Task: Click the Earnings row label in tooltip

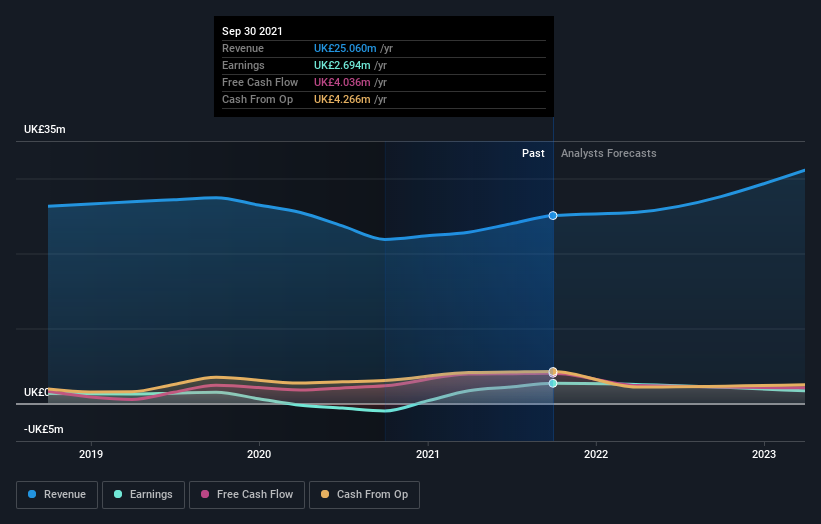Action: pyautogui.click(x=243, y=65)
